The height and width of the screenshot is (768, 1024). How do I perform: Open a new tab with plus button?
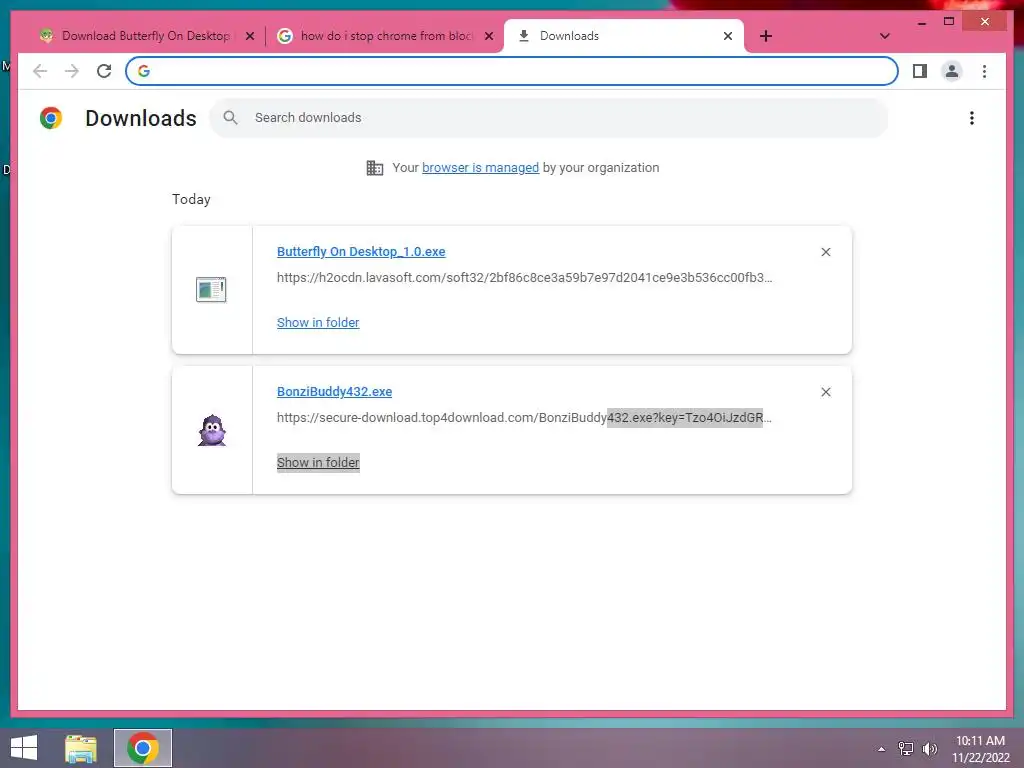(766, 36)
